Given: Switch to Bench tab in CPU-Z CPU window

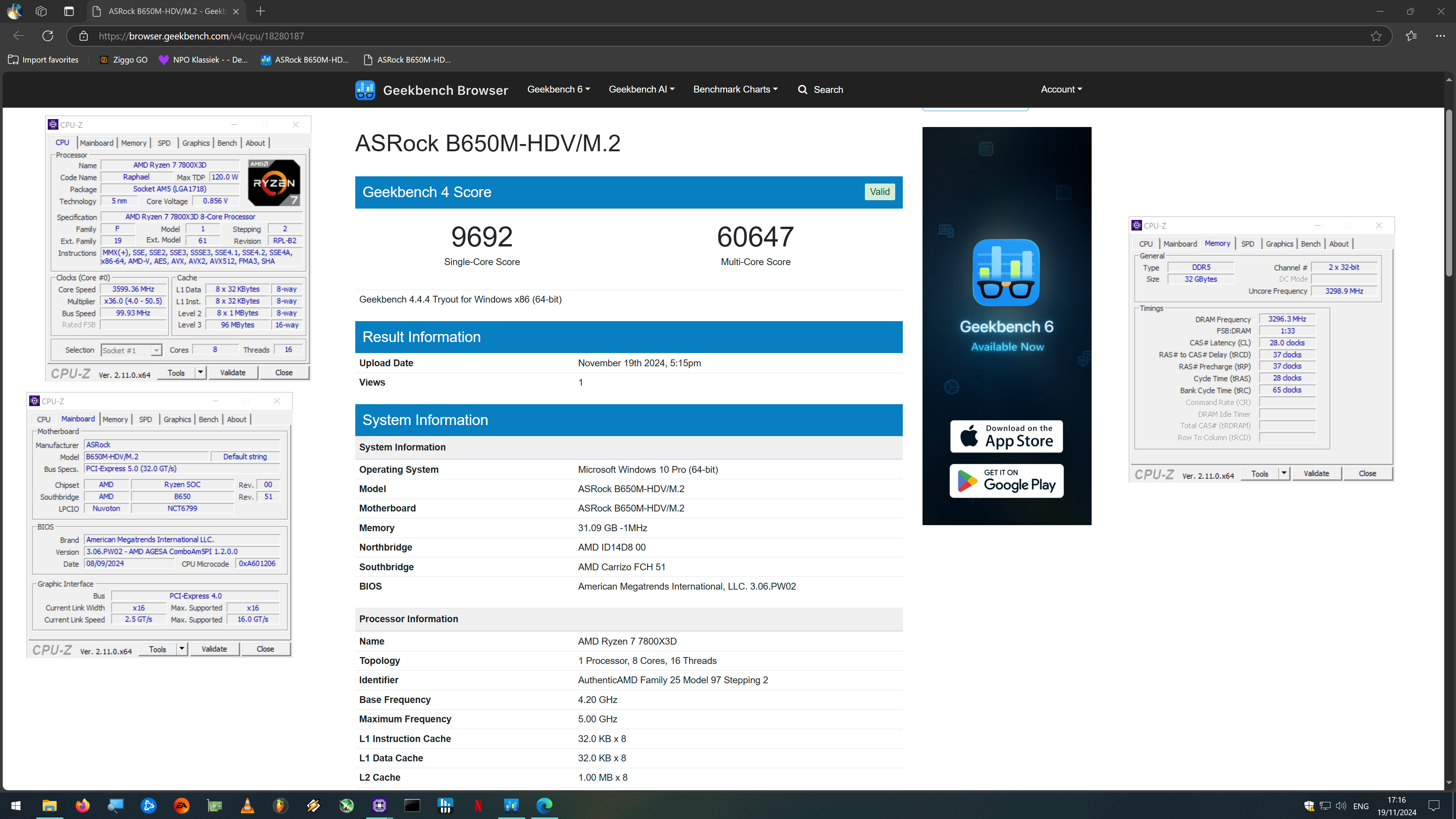Looking at the screenshot, I should 227,143.
